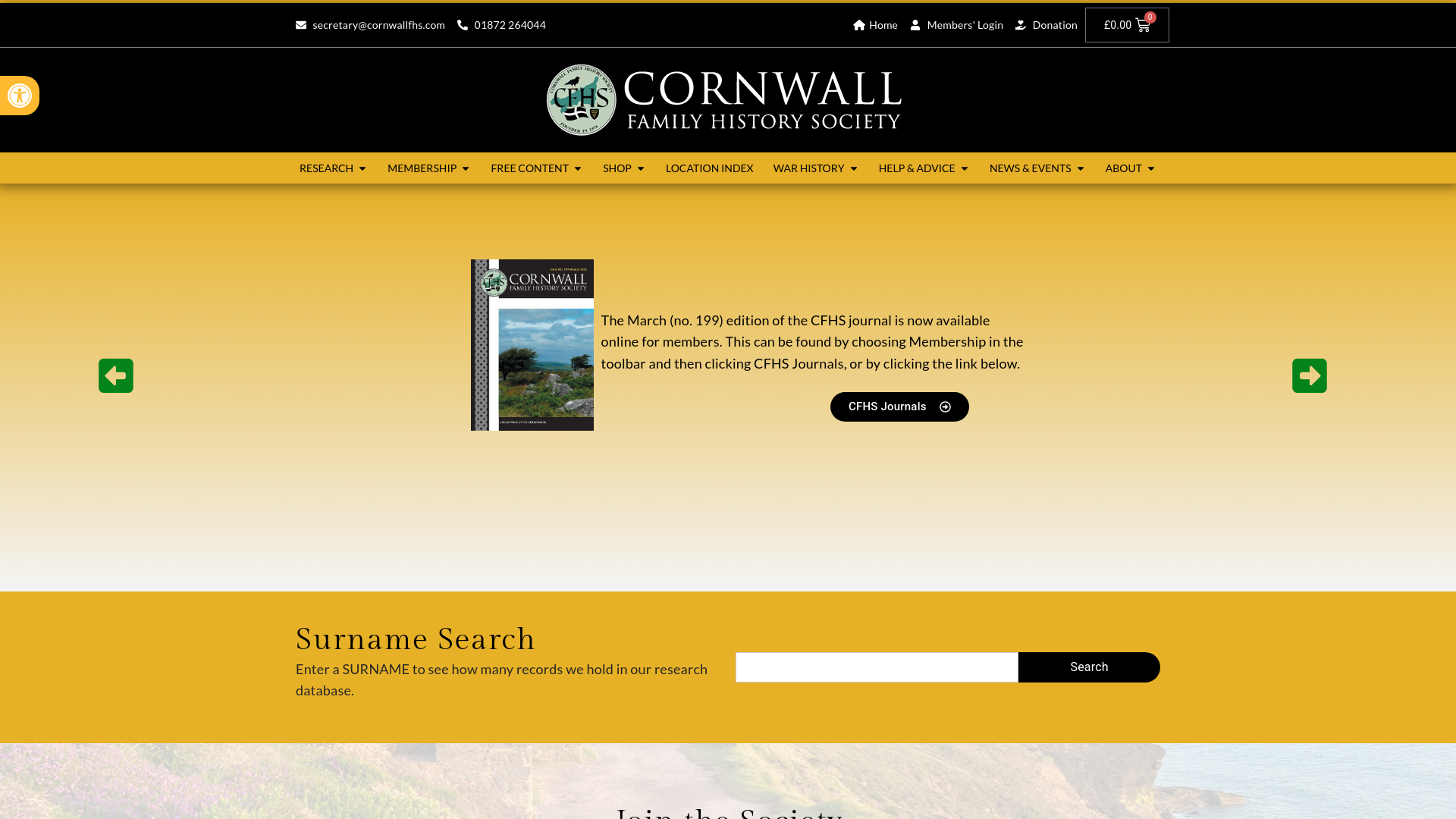
Task: Open the NEWS & EVENTS menu label
Action: pos(1031,168)
